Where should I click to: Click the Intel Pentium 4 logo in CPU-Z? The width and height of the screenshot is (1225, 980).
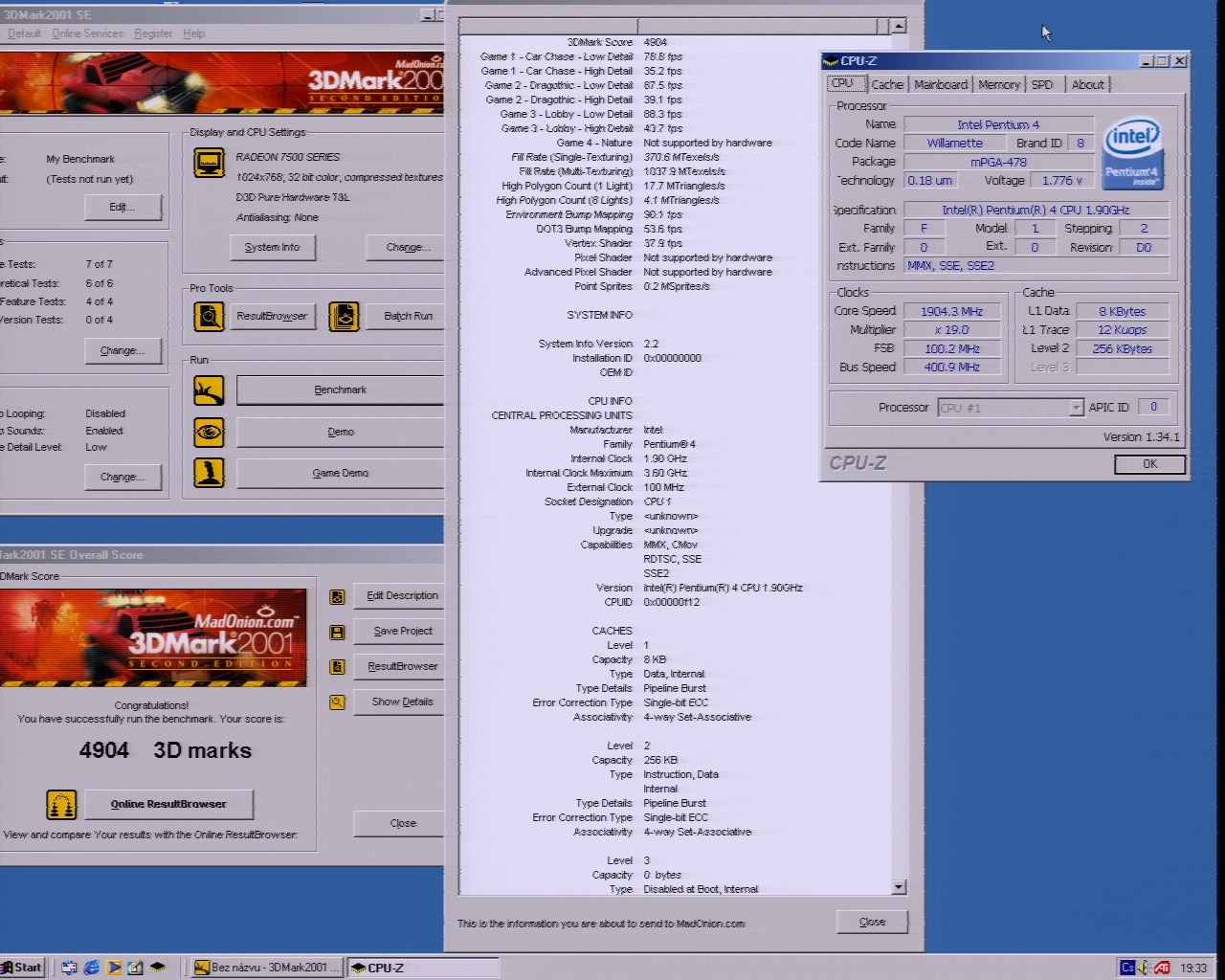point(1133,153)
